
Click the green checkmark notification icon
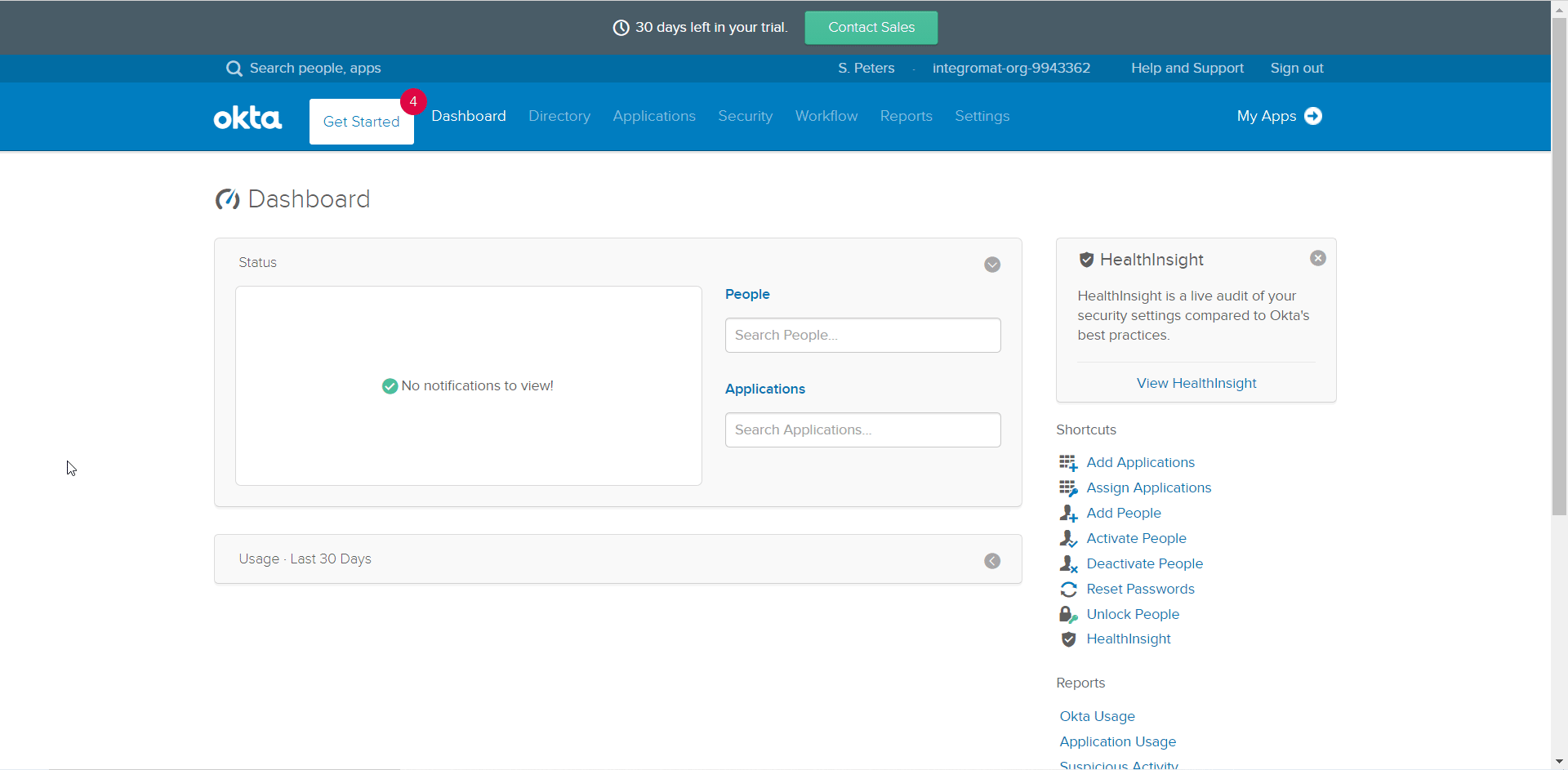[x=390, y=386]
